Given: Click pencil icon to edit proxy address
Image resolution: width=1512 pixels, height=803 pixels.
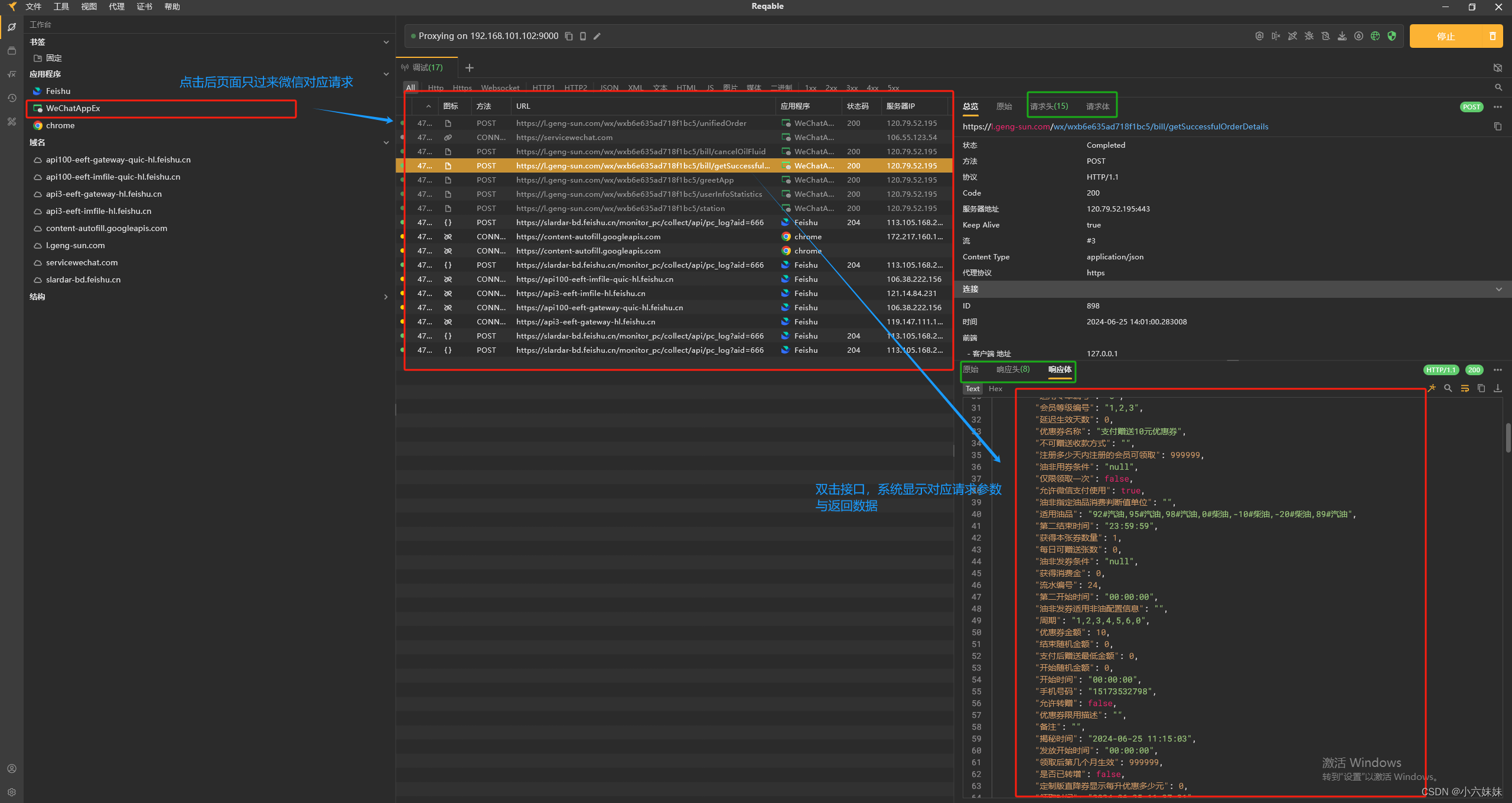Looking at the screenshot, I should point(597,36).
